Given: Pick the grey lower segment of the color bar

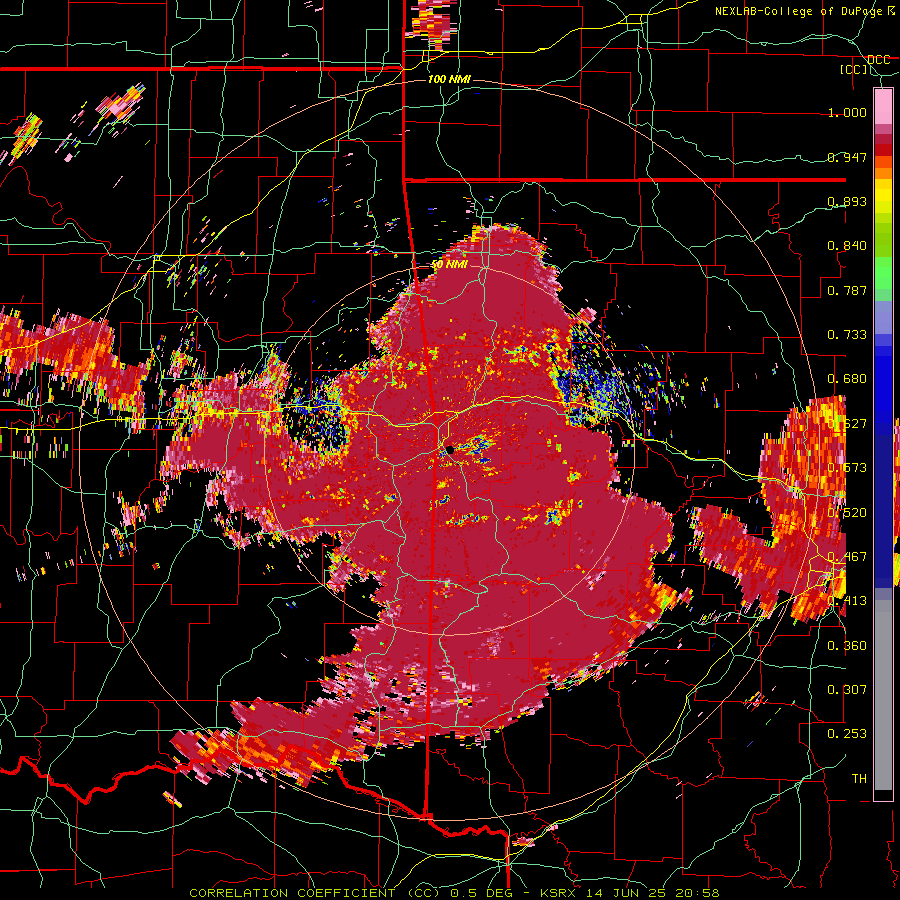Looking at the screenshot, I should coord(883,695).
